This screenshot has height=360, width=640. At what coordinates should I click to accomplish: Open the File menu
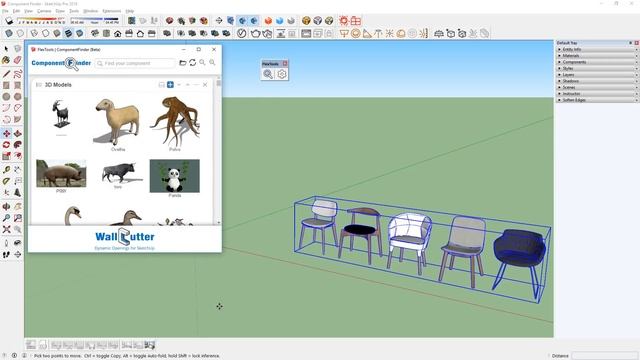[5, 11]
